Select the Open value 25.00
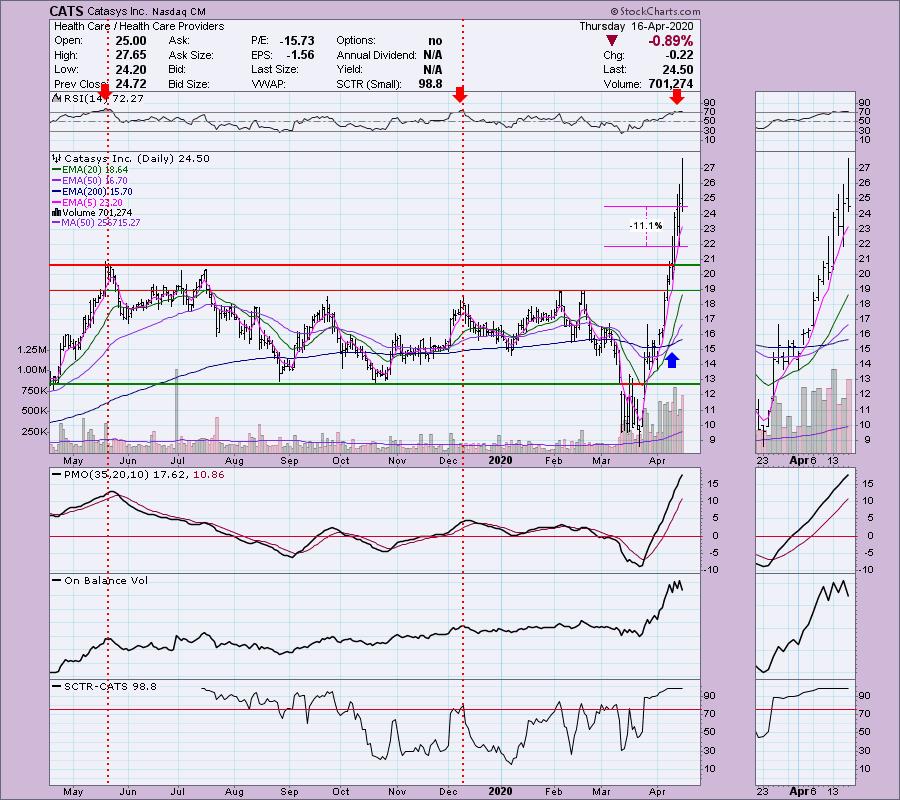Image resolution: width=900 pixels, height=800 pixels. [x=131, y=41]
